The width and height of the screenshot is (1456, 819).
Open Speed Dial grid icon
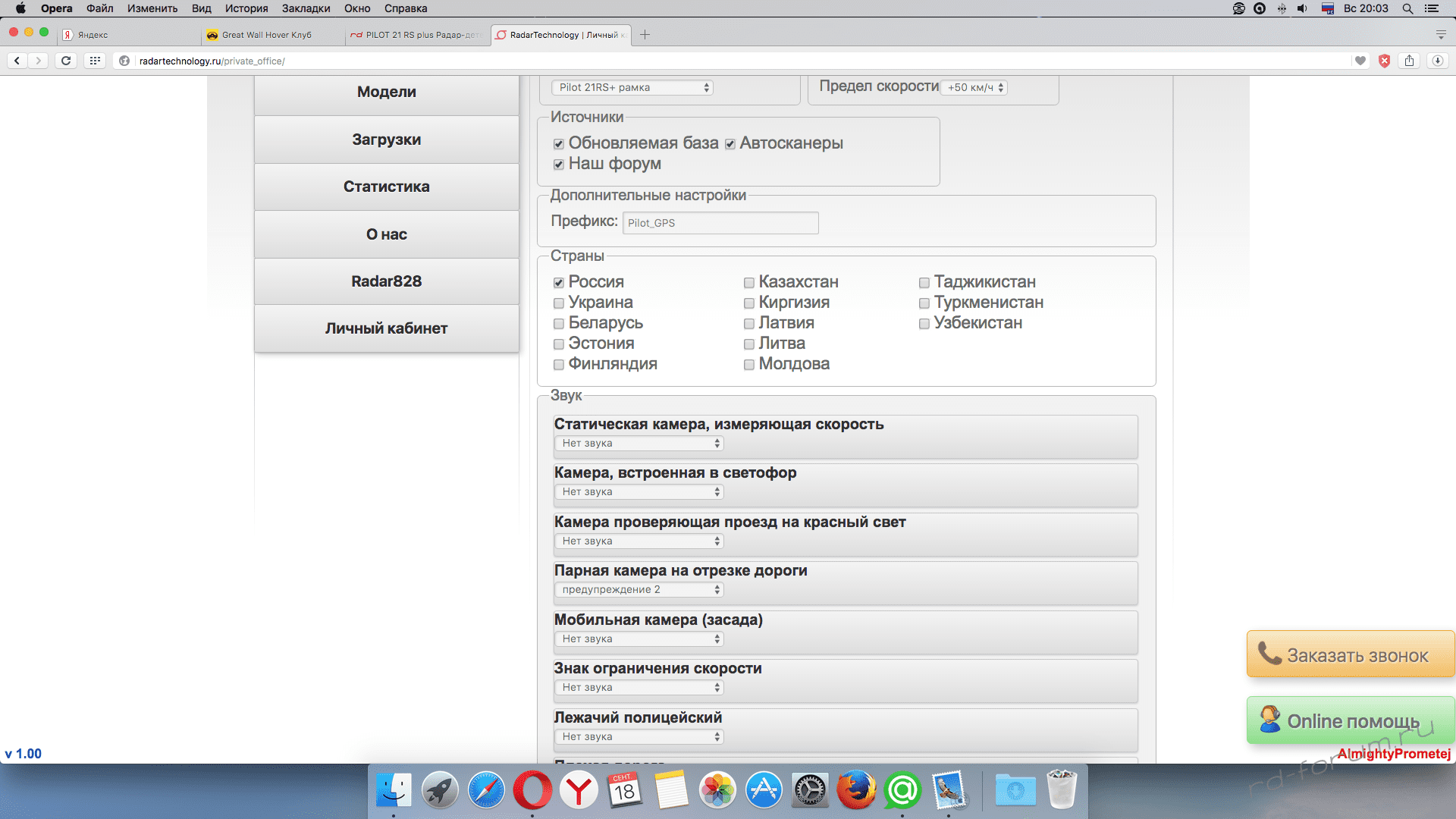click(95, 61)
